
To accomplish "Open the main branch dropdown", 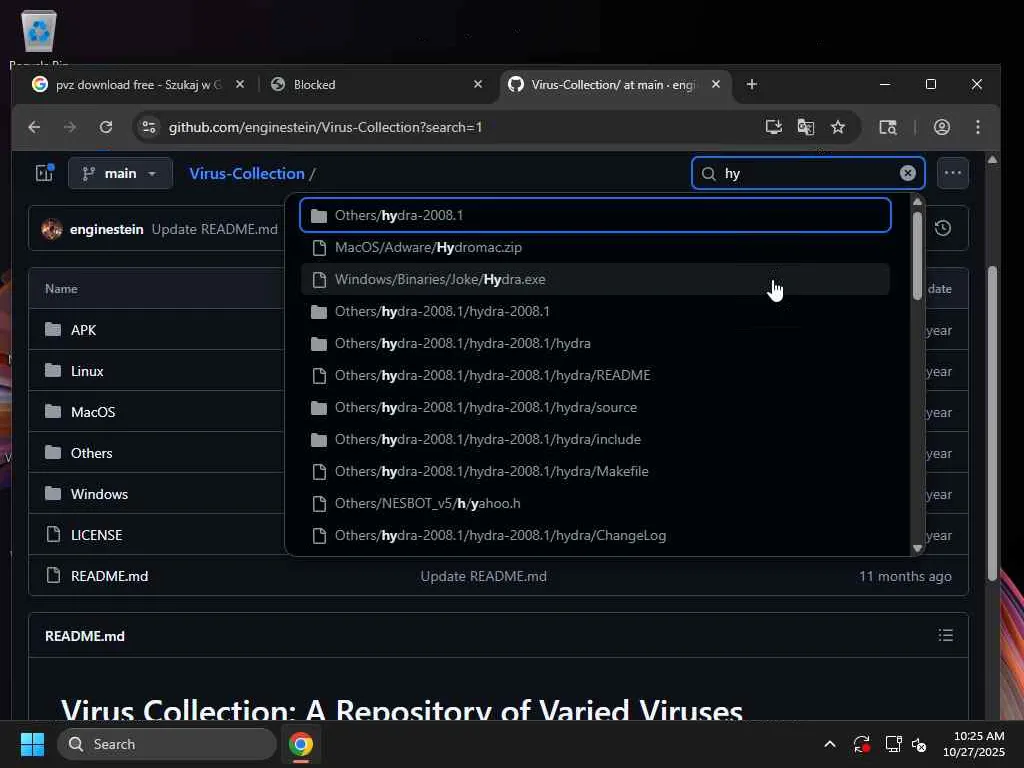I will [x=120, y=173].
